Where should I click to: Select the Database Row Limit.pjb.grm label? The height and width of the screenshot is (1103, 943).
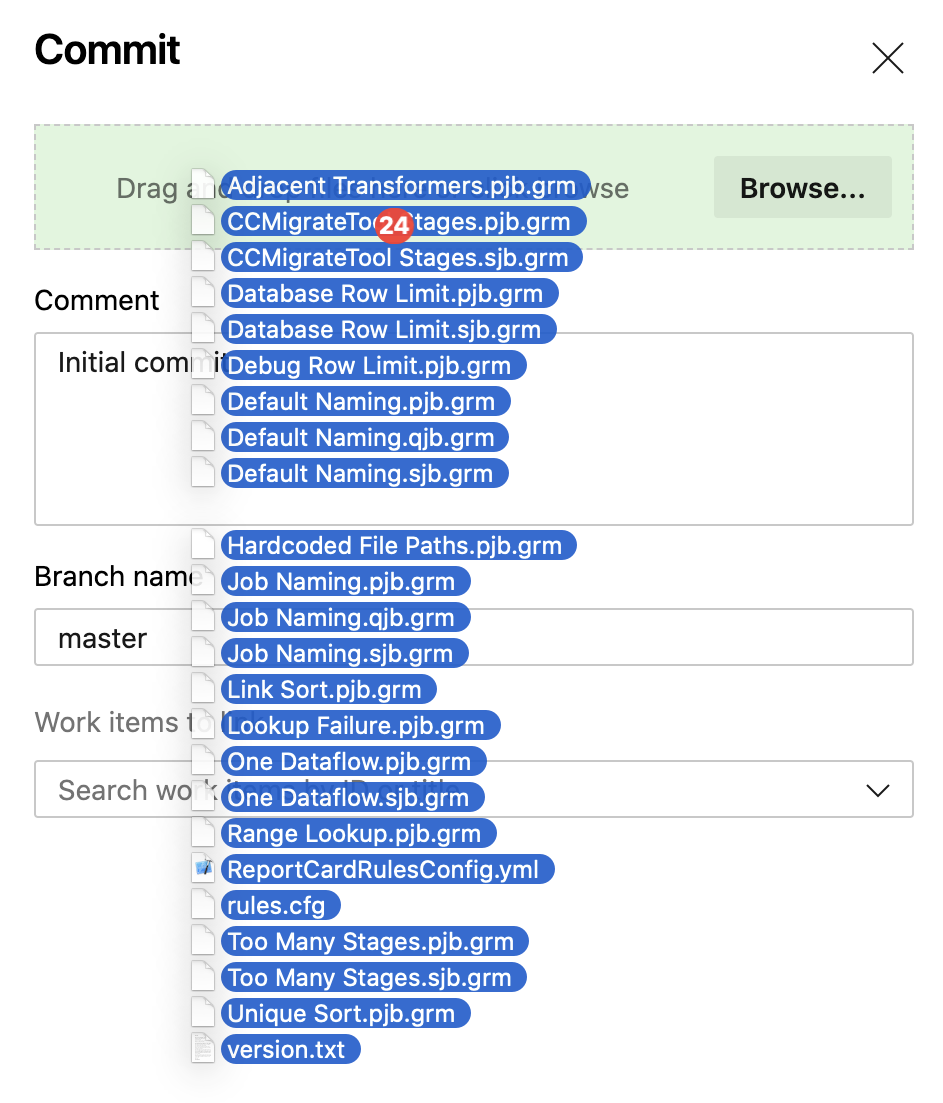(x=385, y=294)
